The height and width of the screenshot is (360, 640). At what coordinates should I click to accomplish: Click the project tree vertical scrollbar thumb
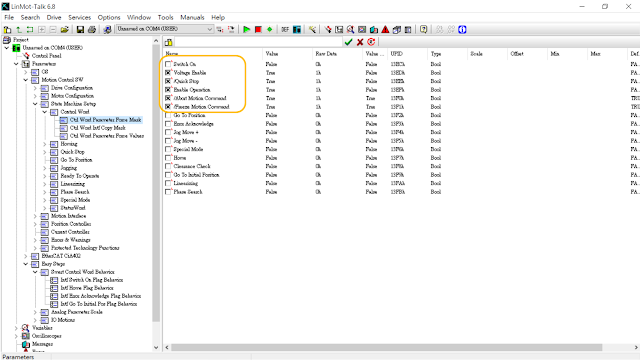pyautogui.click(x=156, y=184)
